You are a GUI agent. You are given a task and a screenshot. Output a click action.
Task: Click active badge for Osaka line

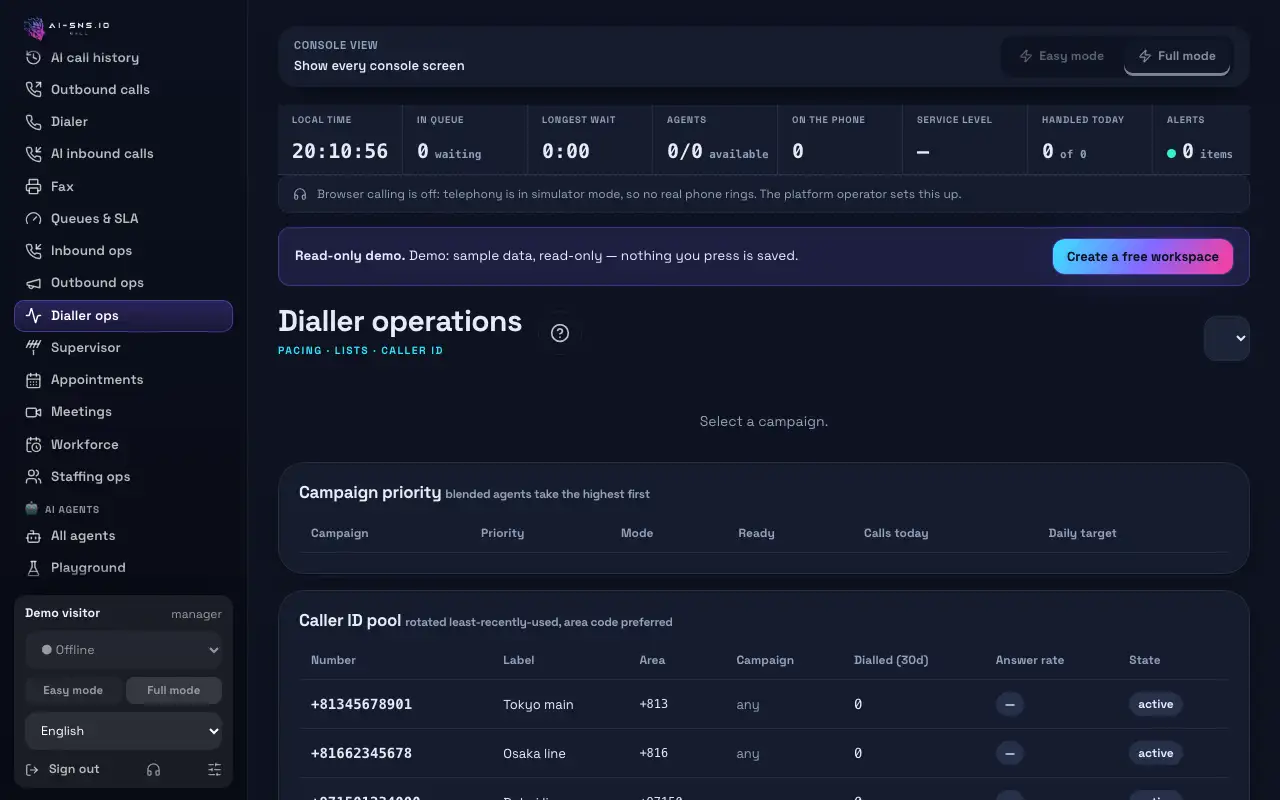(x=1156, y=754)
